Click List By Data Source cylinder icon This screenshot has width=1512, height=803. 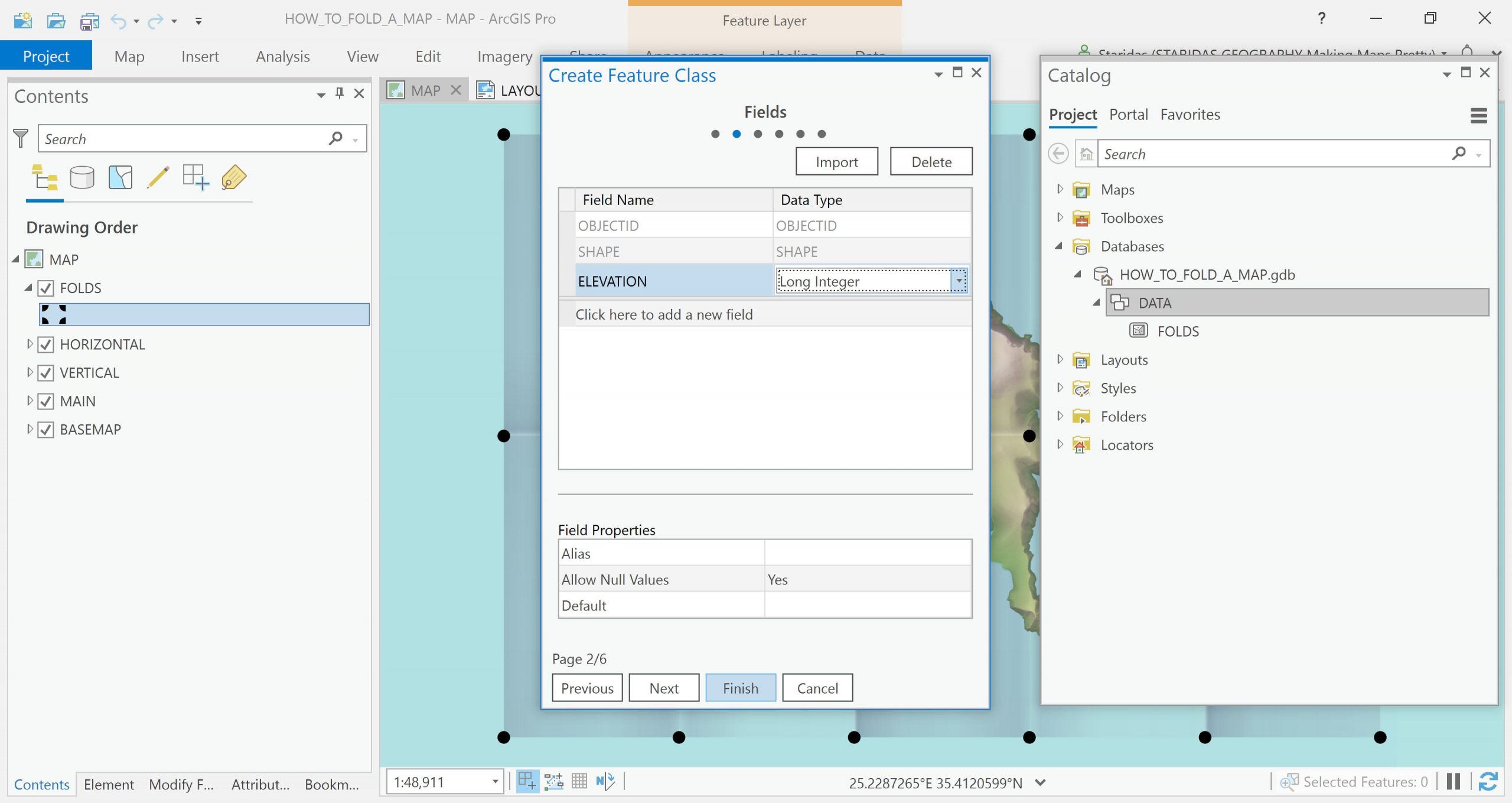pyautogui.click(x=82, y=177)
